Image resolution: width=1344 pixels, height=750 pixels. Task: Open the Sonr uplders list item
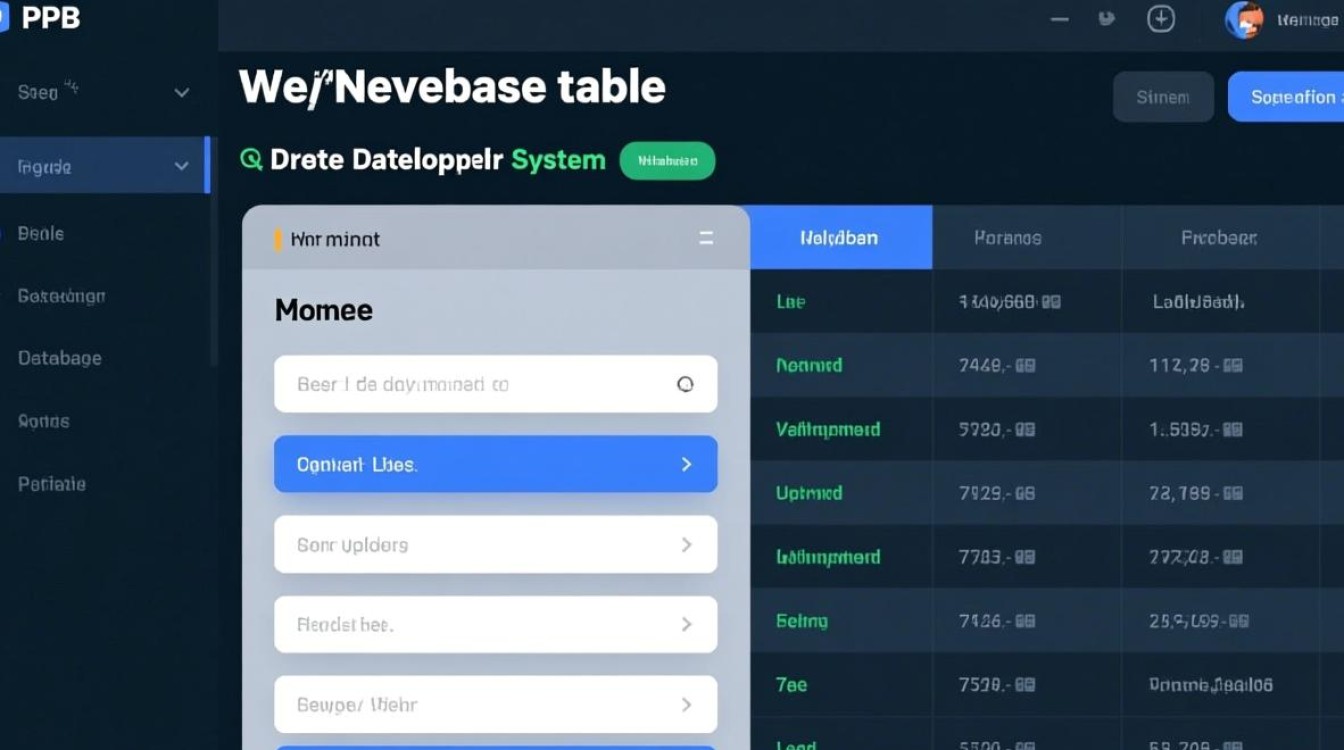click(x=495, y=545)
